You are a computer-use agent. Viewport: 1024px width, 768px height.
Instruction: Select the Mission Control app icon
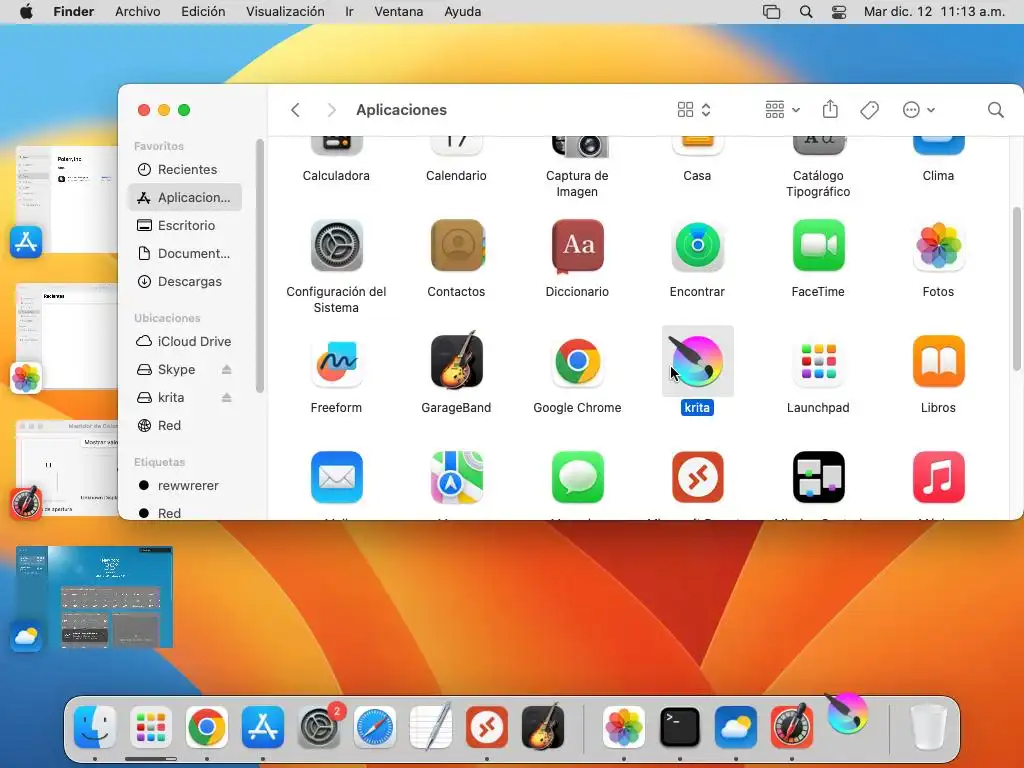[x=818, y=477]
